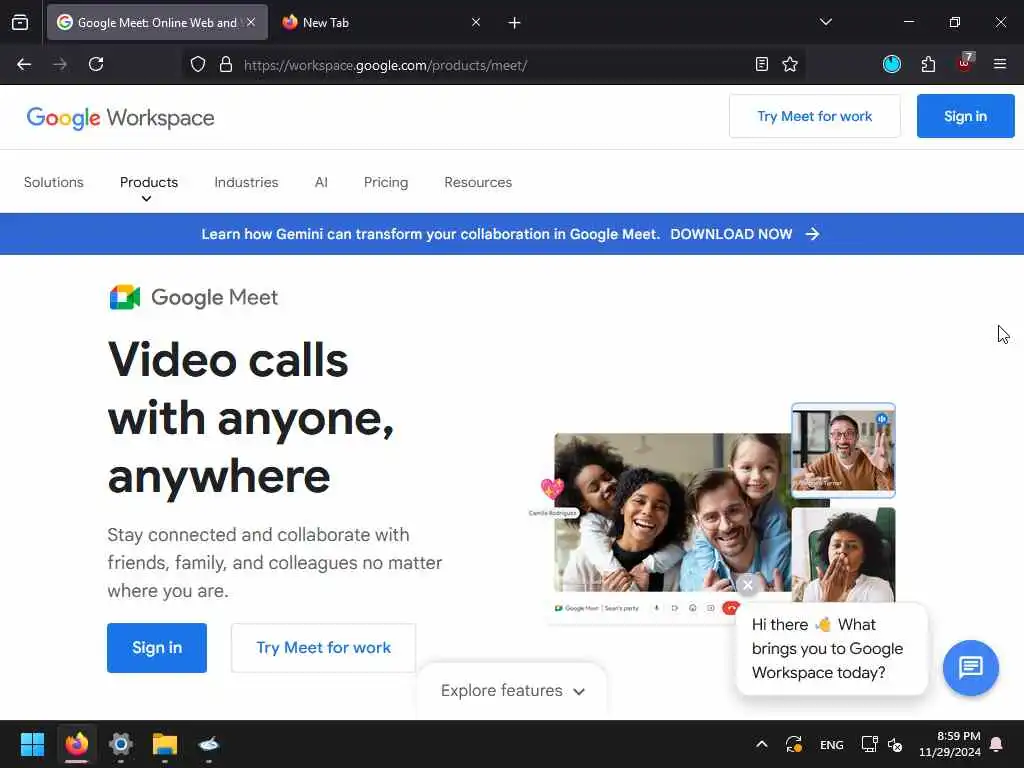Open the bird-like taskbar app icon

tap(209, 744)
